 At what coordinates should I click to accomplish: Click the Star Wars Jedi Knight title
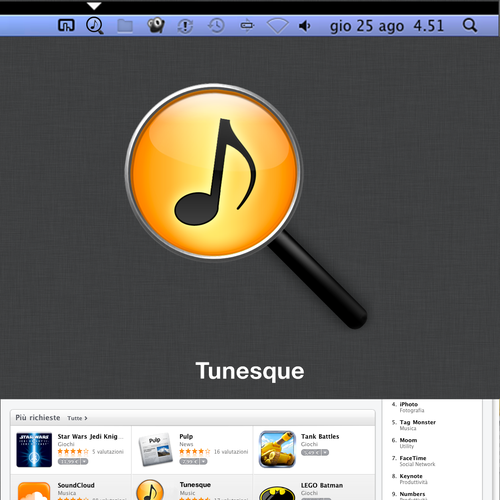click(90, 437)
